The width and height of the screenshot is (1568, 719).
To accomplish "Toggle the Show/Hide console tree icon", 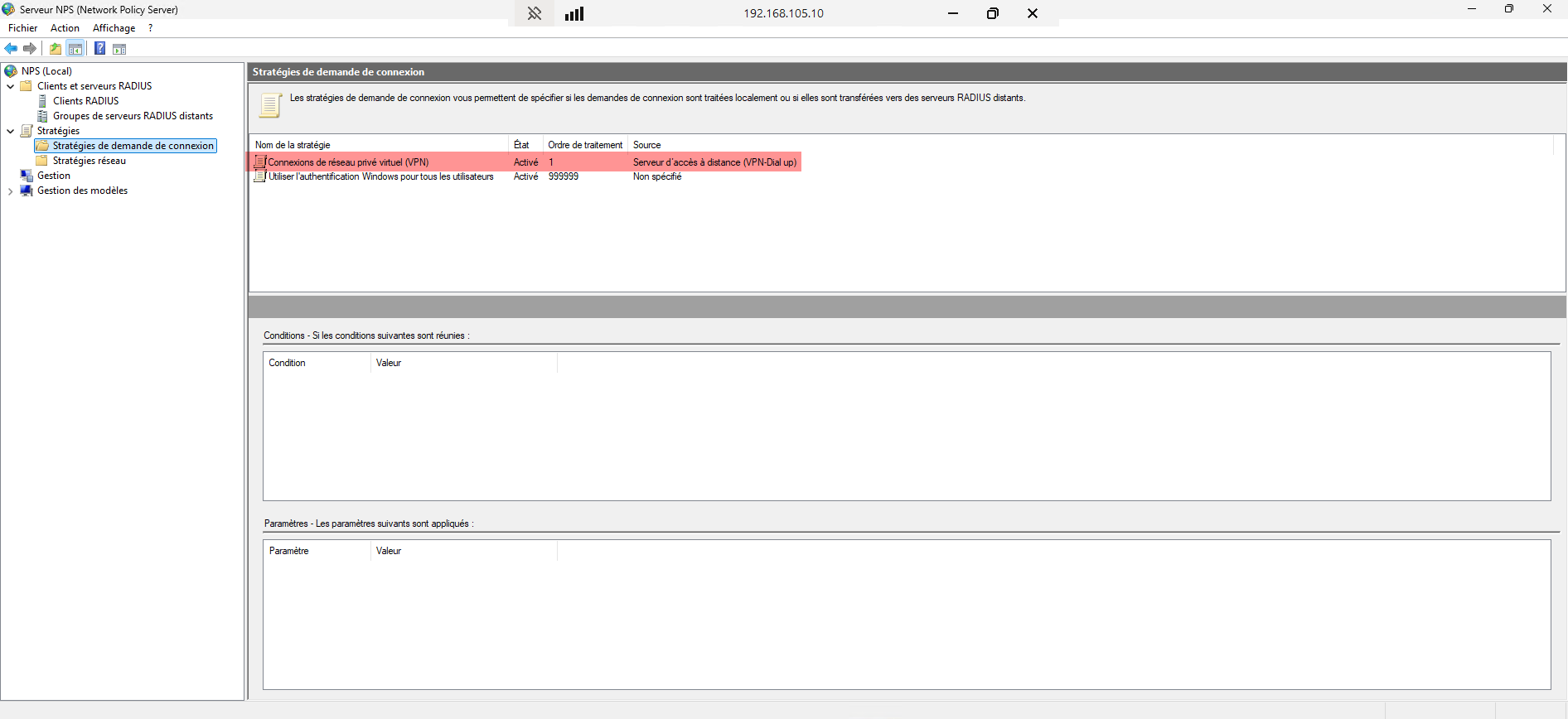I will pos(75,49).
